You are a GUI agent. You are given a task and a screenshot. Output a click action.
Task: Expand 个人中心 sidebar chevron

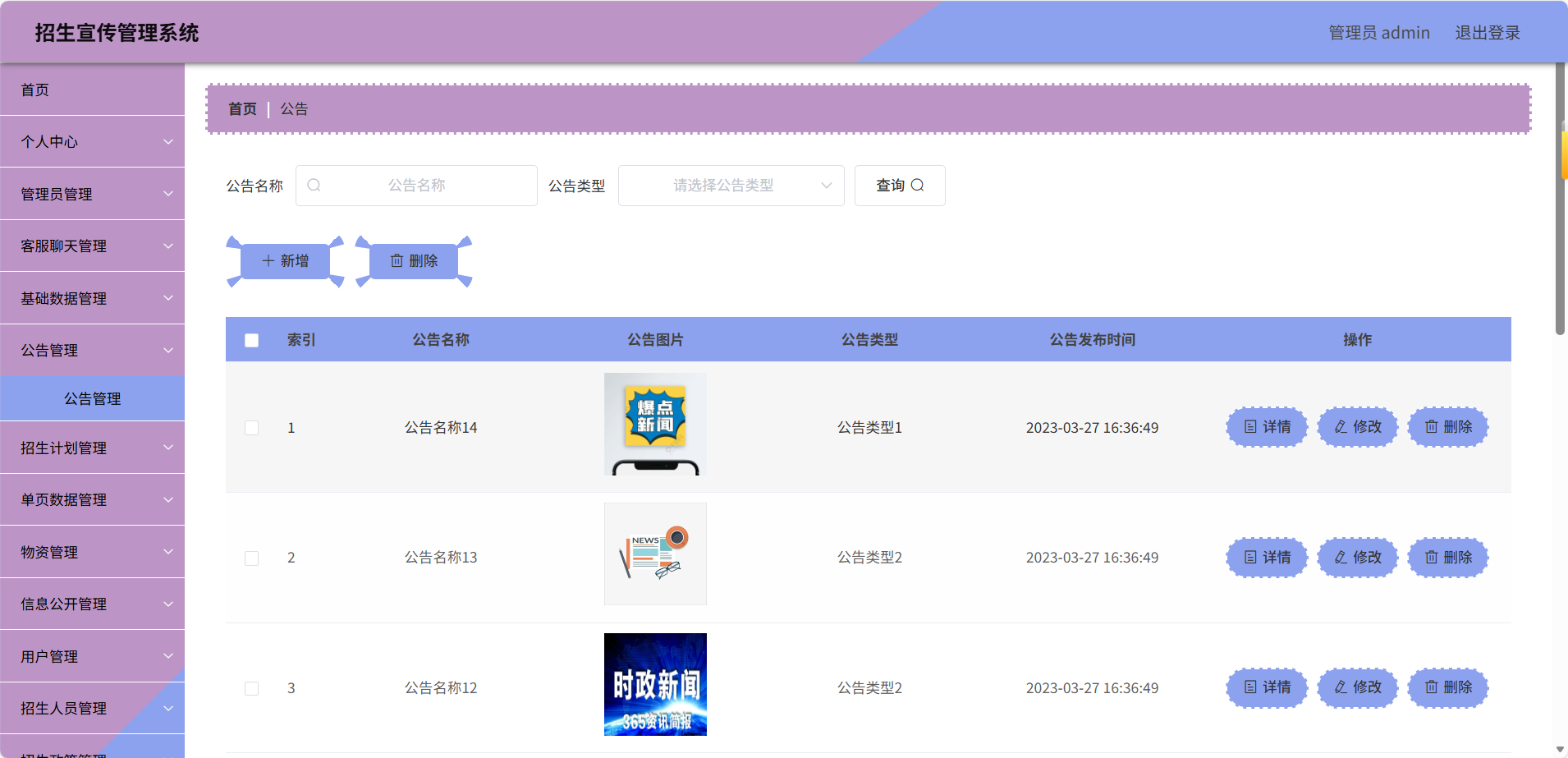click(168, 142)
